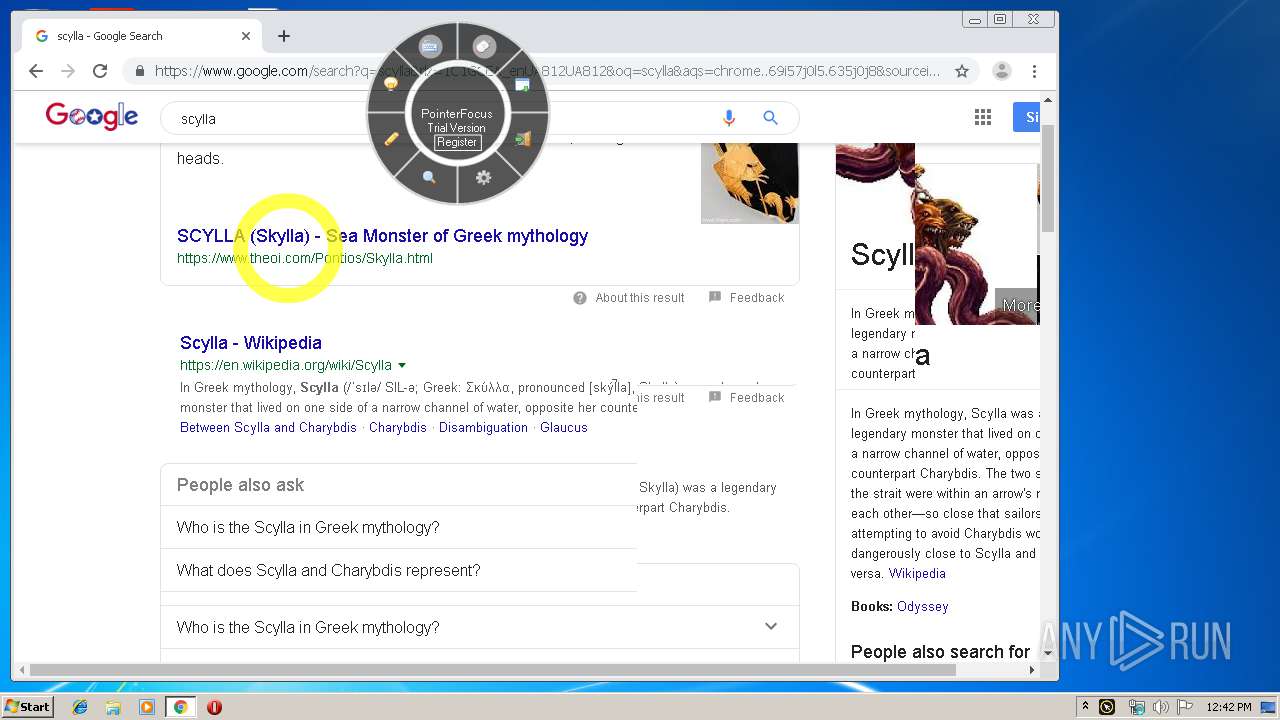The width and height of the screenshot is (1280, 720).
Task: Open the Wikipedia link in knowledge panel
Action: (917, 573)
